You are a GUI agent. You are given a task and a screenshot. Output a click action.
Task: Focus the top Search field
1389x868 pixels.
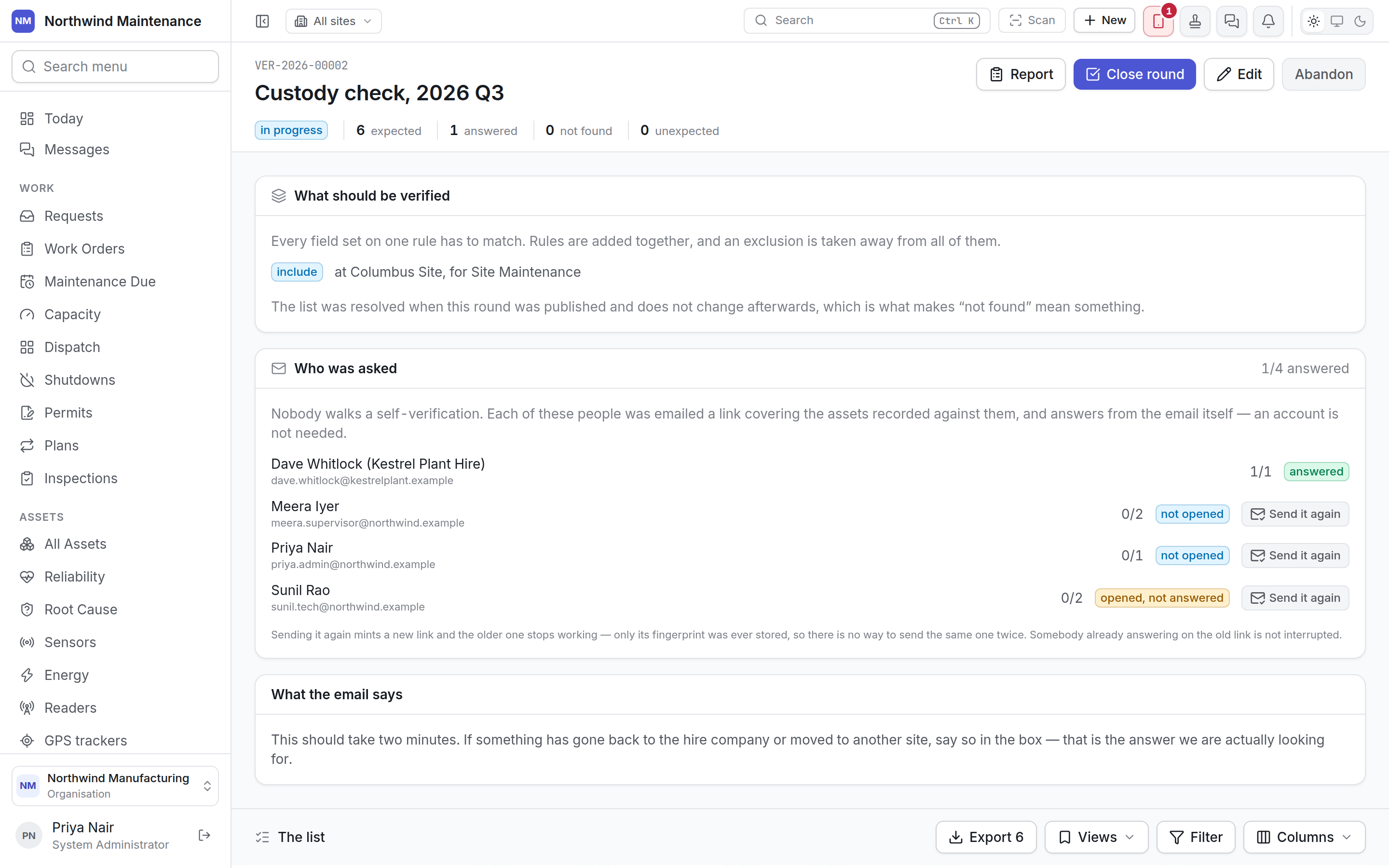[867, 20]
